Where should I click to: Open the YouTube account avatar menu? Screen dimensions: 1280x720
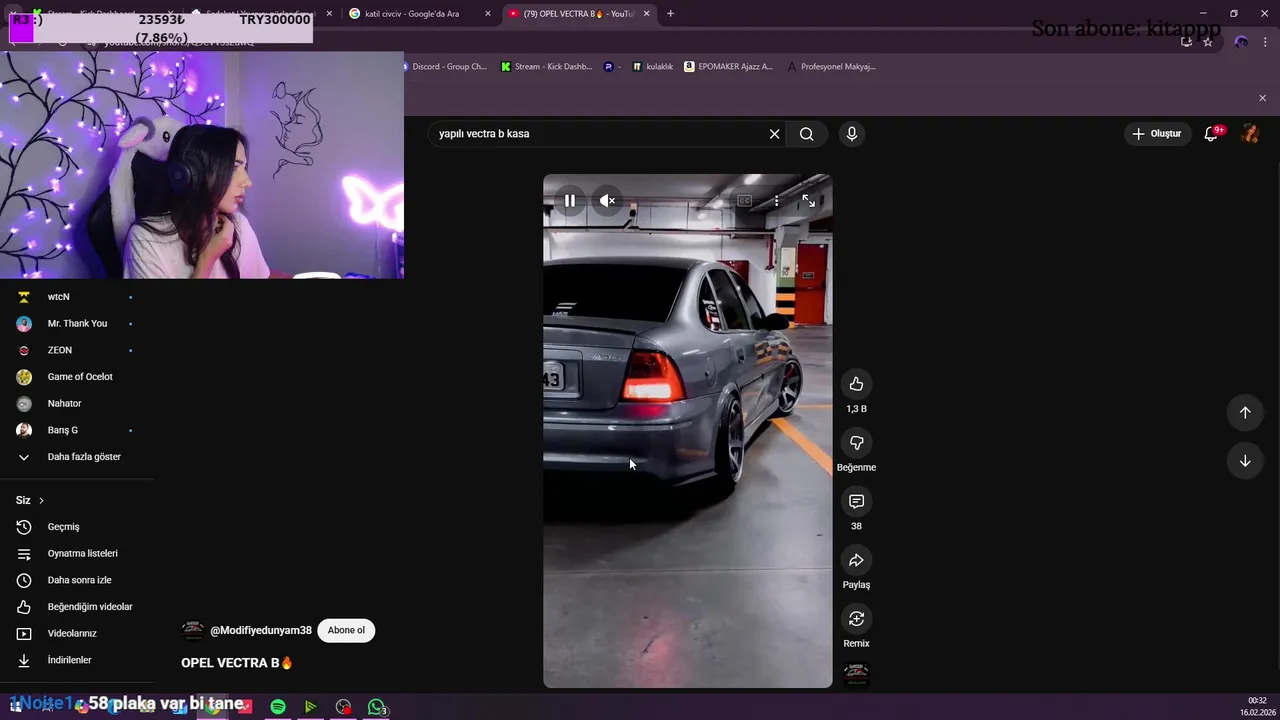point(1250,134)
